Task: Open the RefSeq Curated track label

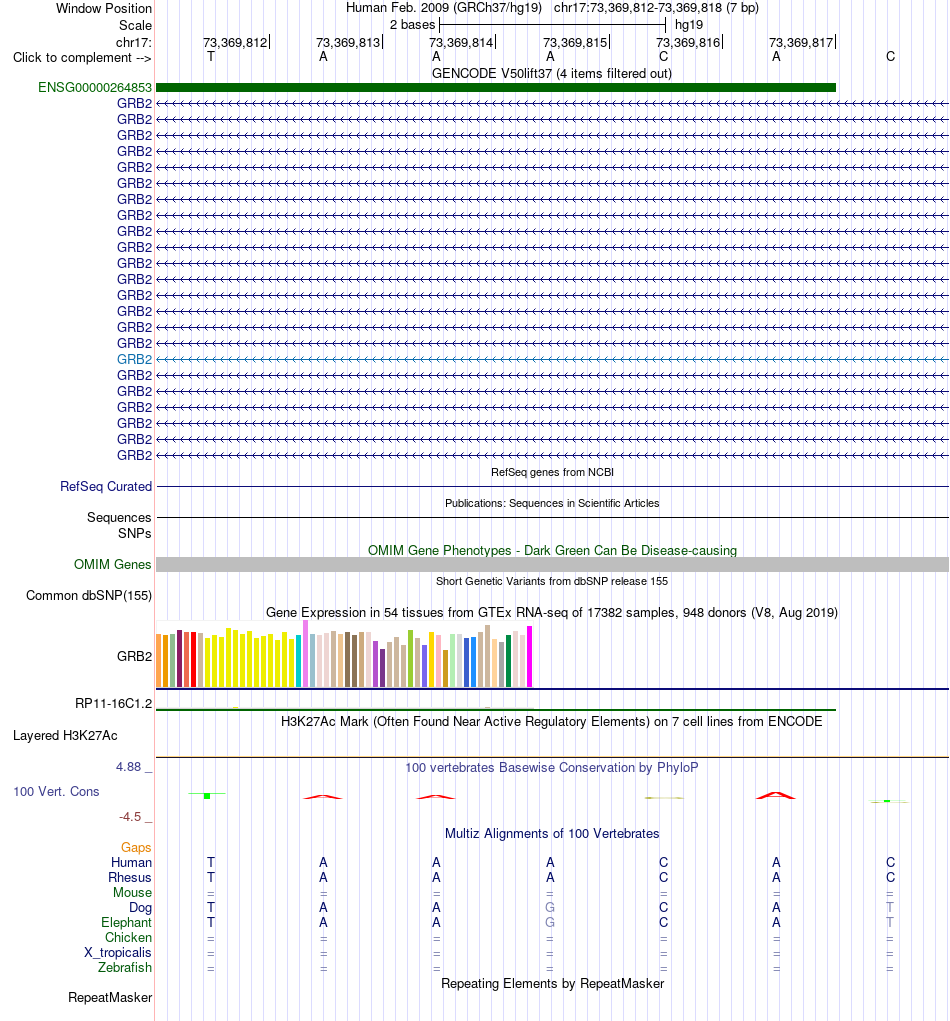Action: point(105,486)
